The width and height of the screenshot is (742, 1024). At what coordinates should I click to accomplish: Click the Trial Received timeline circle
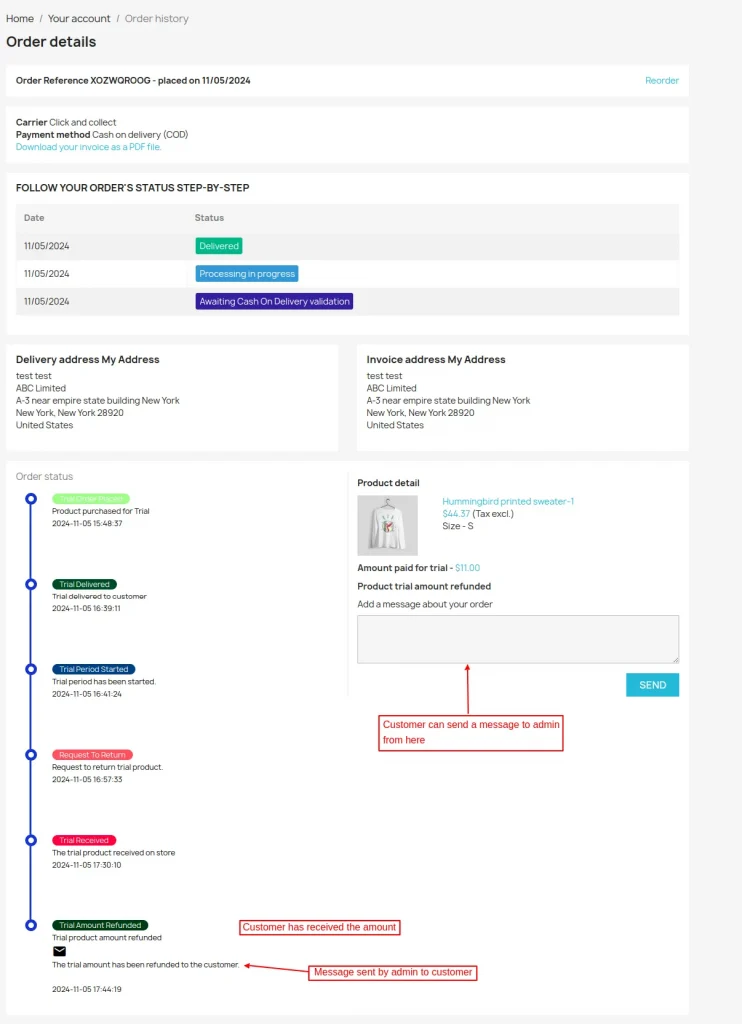point(31,840)
